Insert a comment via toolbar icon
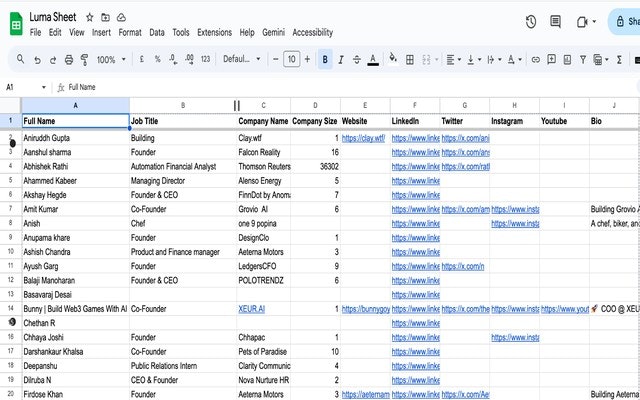 (x=551, y=60)
